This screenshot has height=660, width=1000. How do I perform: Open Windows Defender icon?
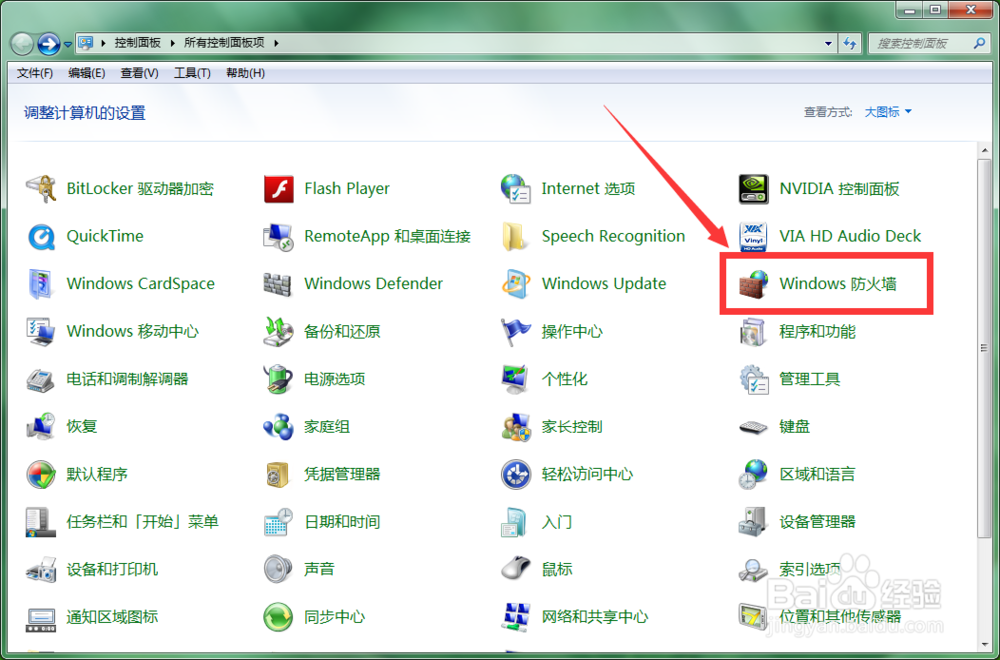pyautogui.click(x=279, y=284)
